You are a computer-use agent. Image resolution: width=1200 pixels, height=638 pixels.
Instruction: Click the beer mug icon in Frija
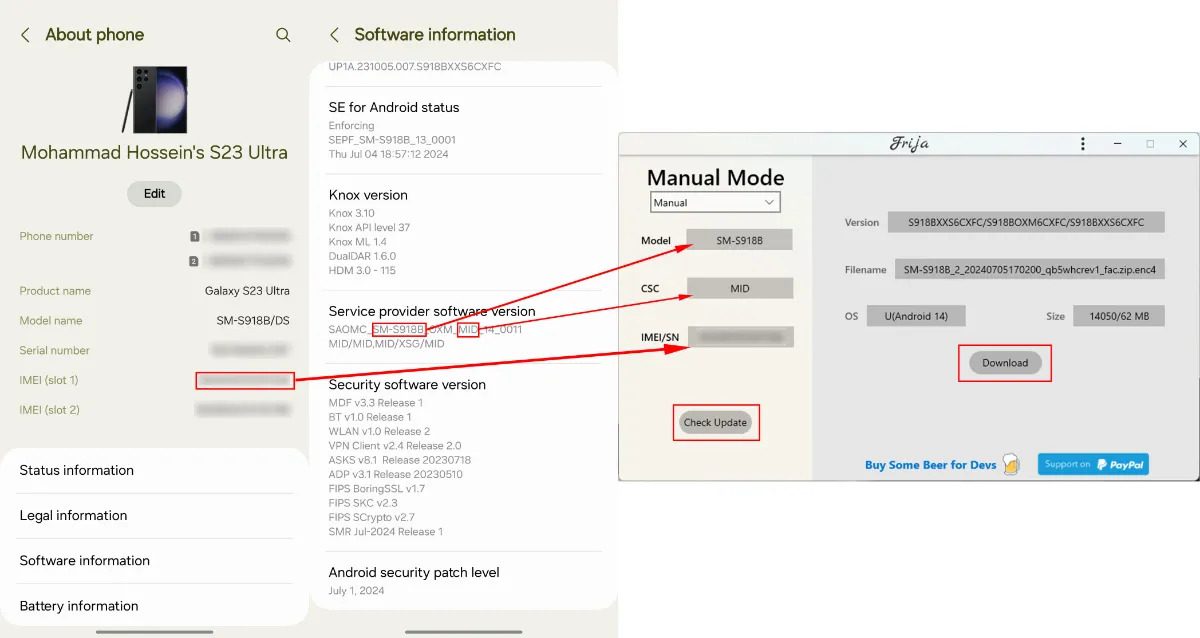(1011, 464)
